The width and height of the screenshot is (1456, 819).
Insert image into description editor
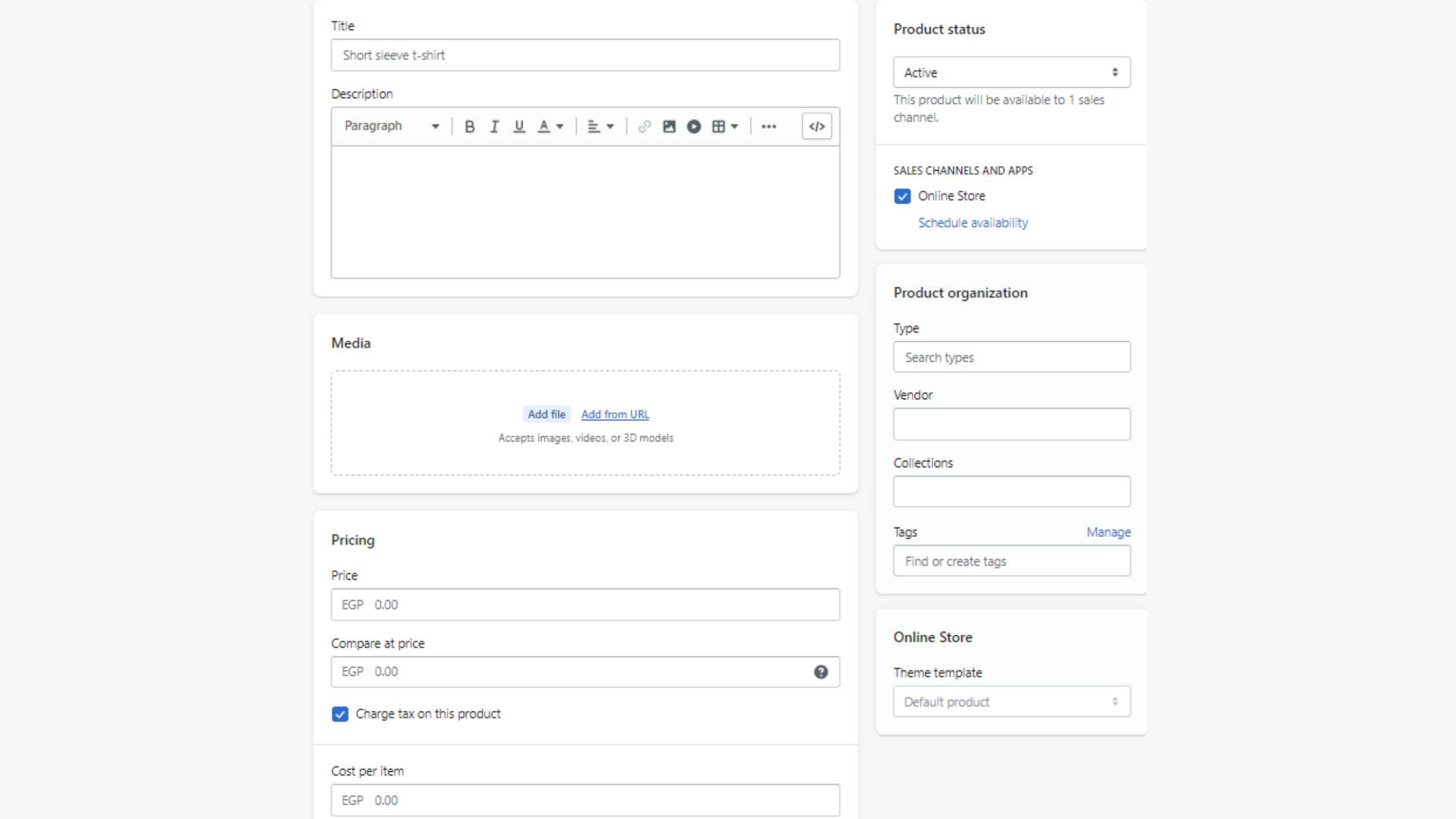click(669, 126)
